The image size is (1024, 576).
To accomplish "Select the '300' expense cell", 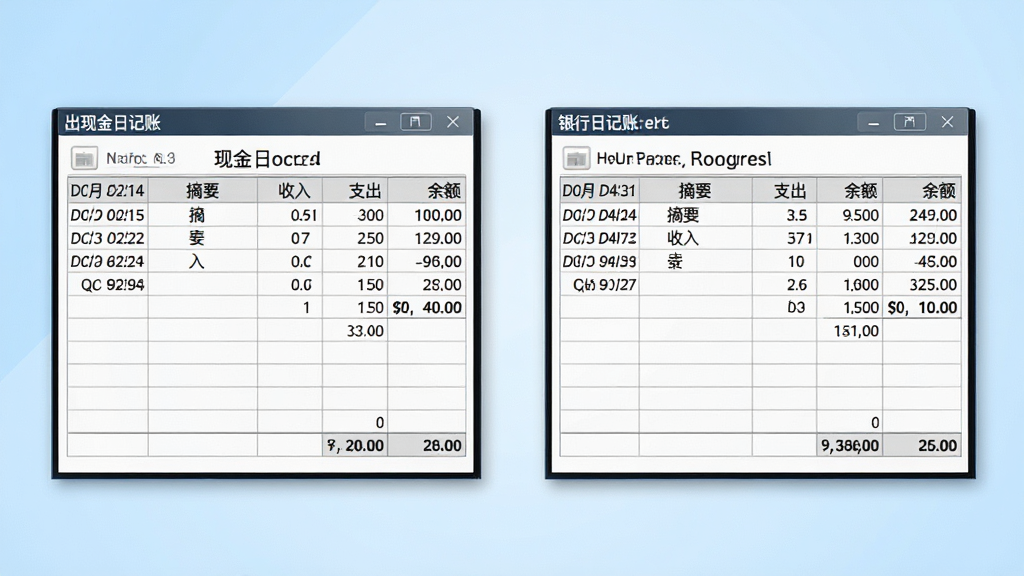I will [x=355, y=215].
